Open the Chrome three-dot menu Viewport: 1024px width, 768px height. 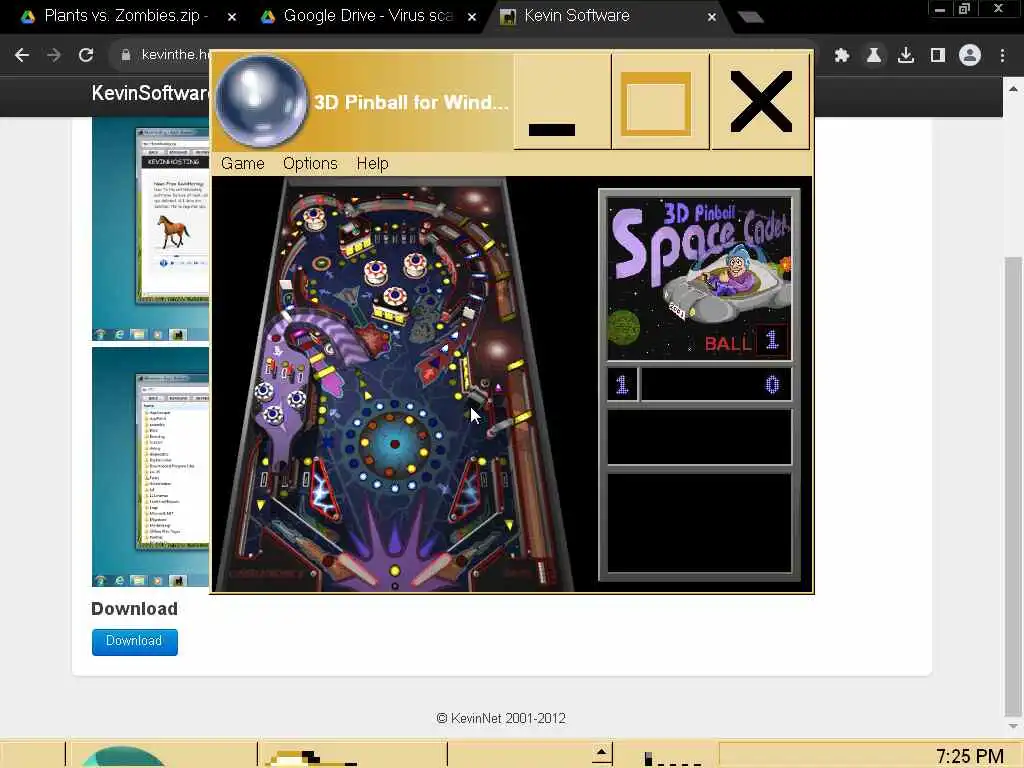(1002, 56)
